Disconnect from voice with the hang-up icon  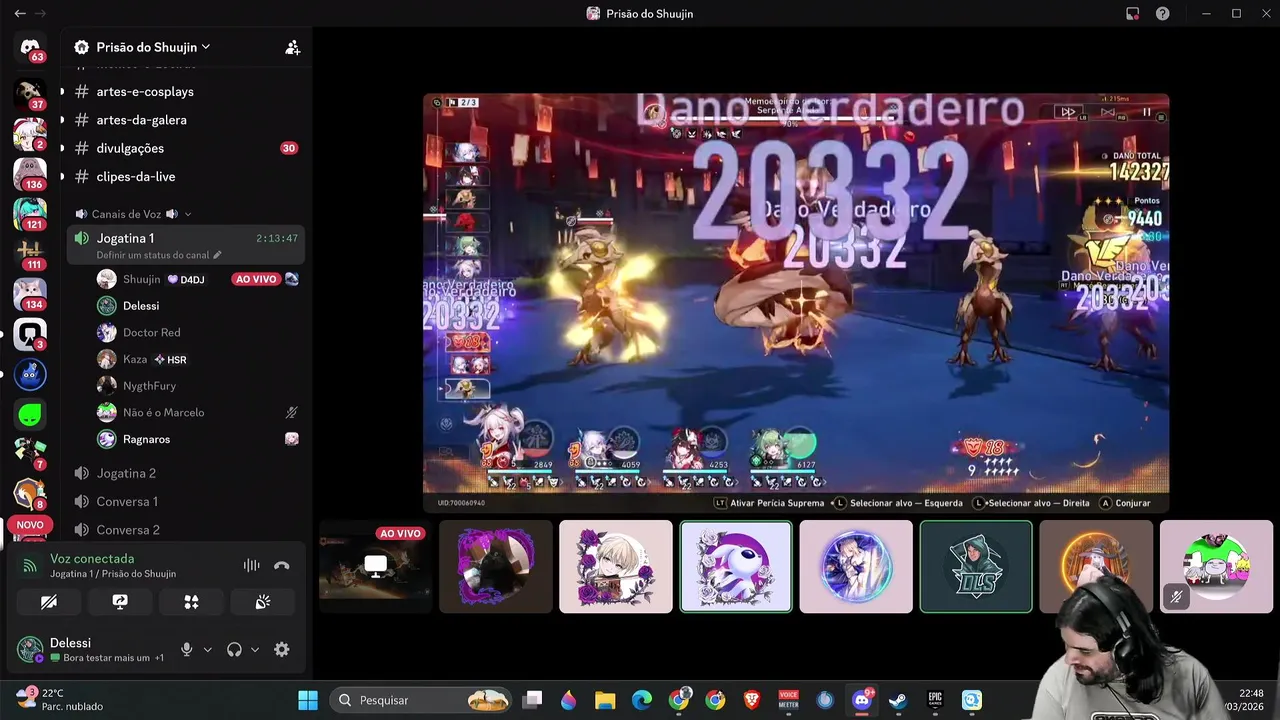click(282, 565)
